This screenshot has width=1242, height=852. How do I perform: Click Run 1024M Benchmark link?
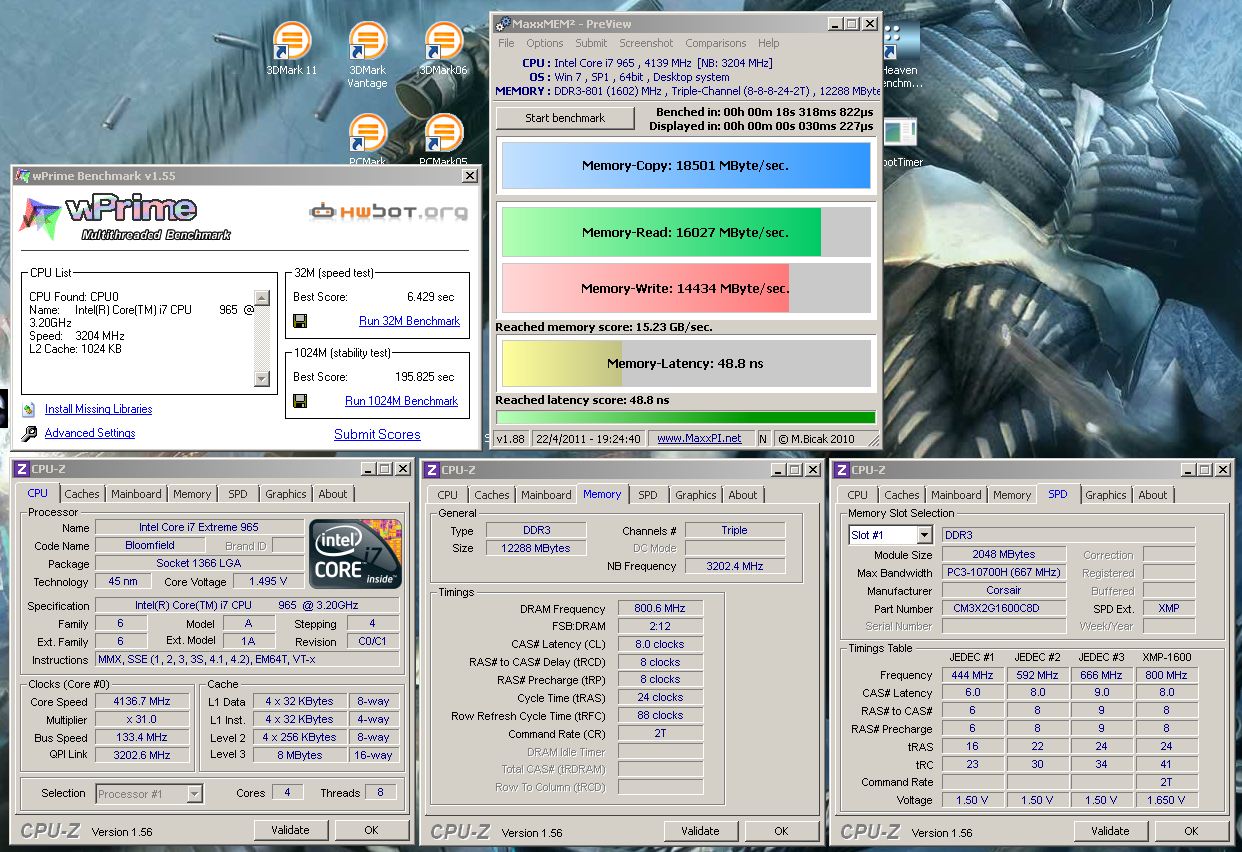[401, 401]
